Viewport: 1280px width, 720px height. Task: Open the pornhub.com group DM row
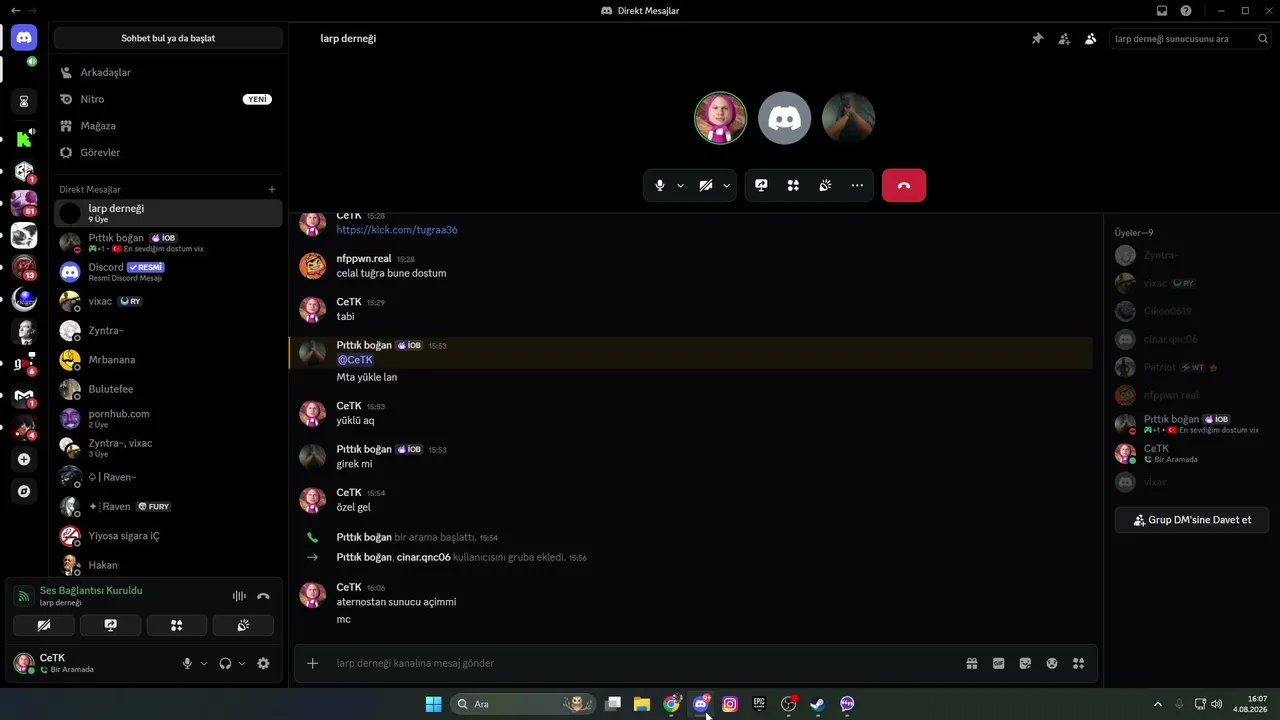[x=168, y=418]
